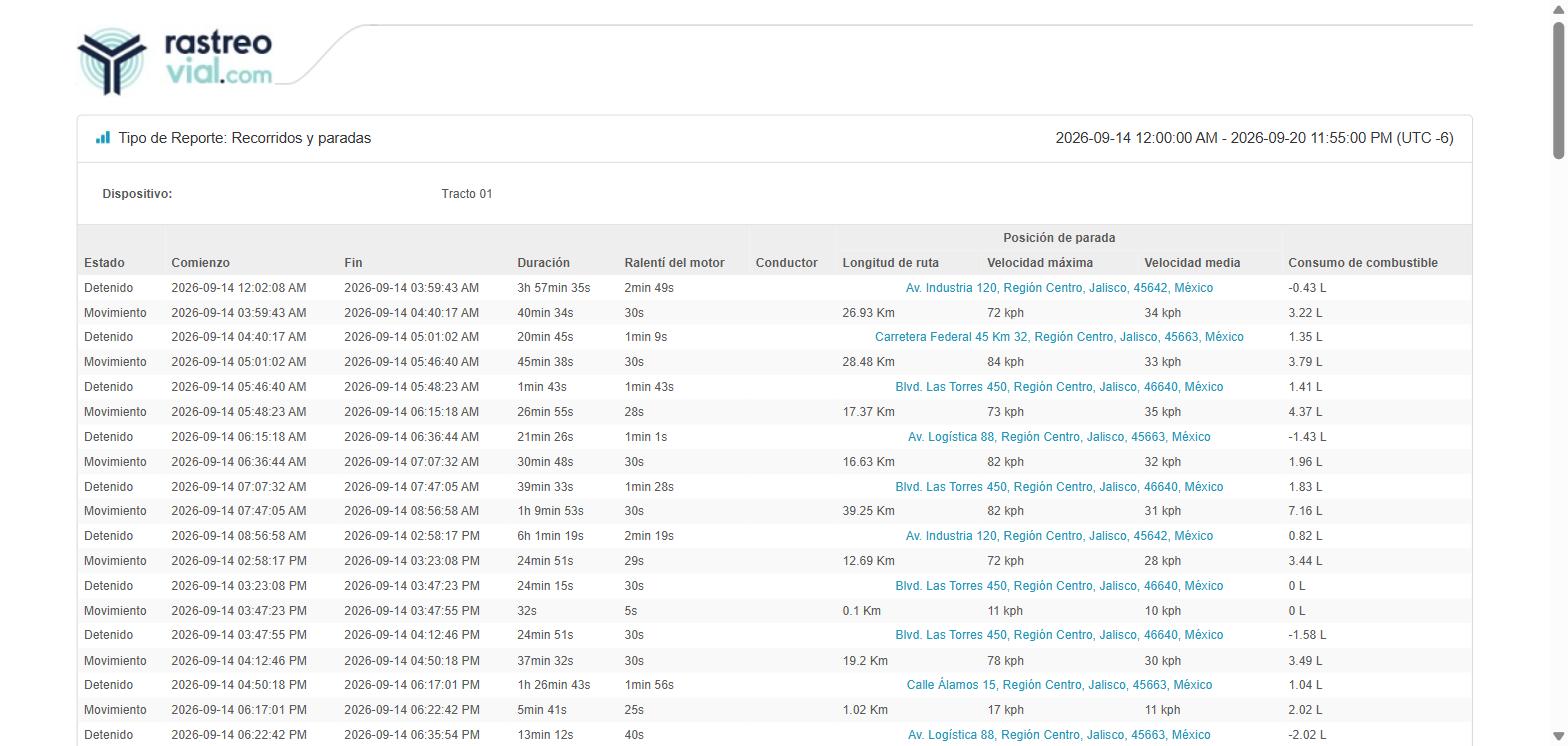Click the duration cell 1h 26min 43s
This screenshot has width=1568, height=746.
click(x=553, y=685)
